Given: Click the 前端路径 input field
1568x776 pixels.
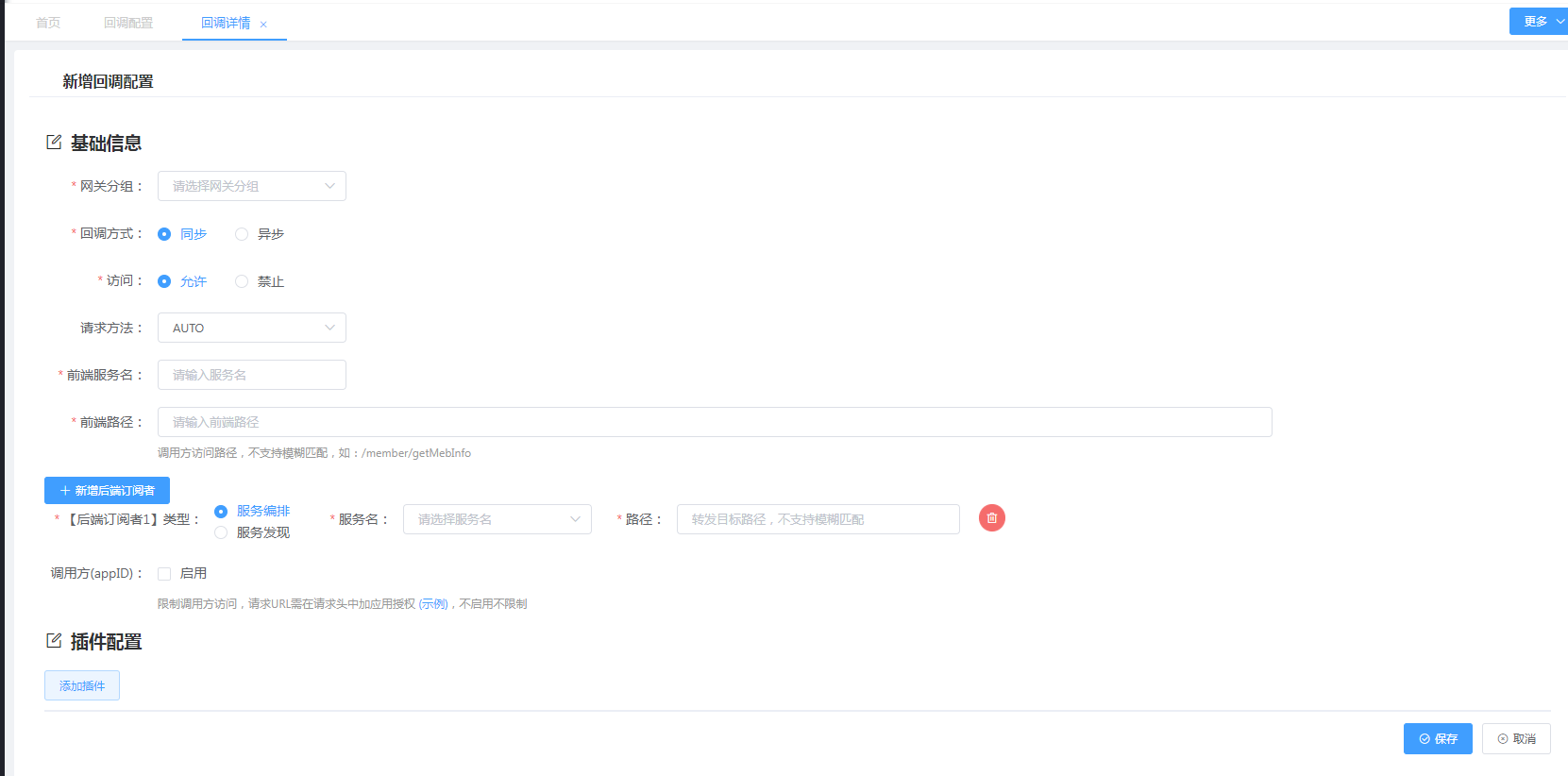Looking at the screenshot, I should (x=714, y=422).
